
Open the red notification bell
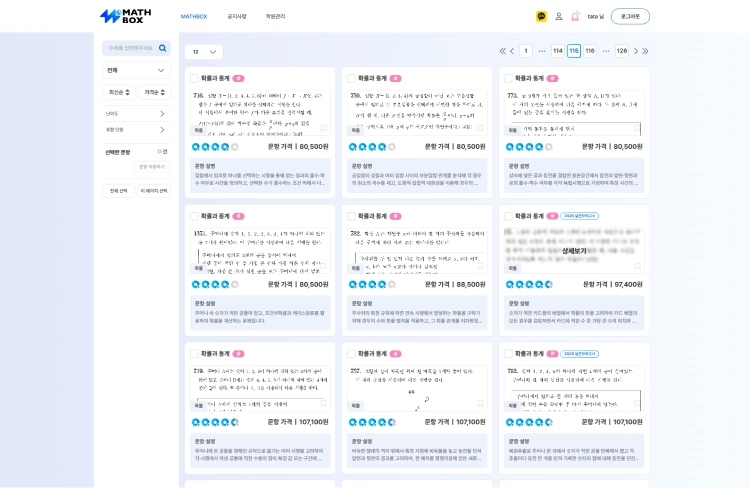[x=575, y=16]
